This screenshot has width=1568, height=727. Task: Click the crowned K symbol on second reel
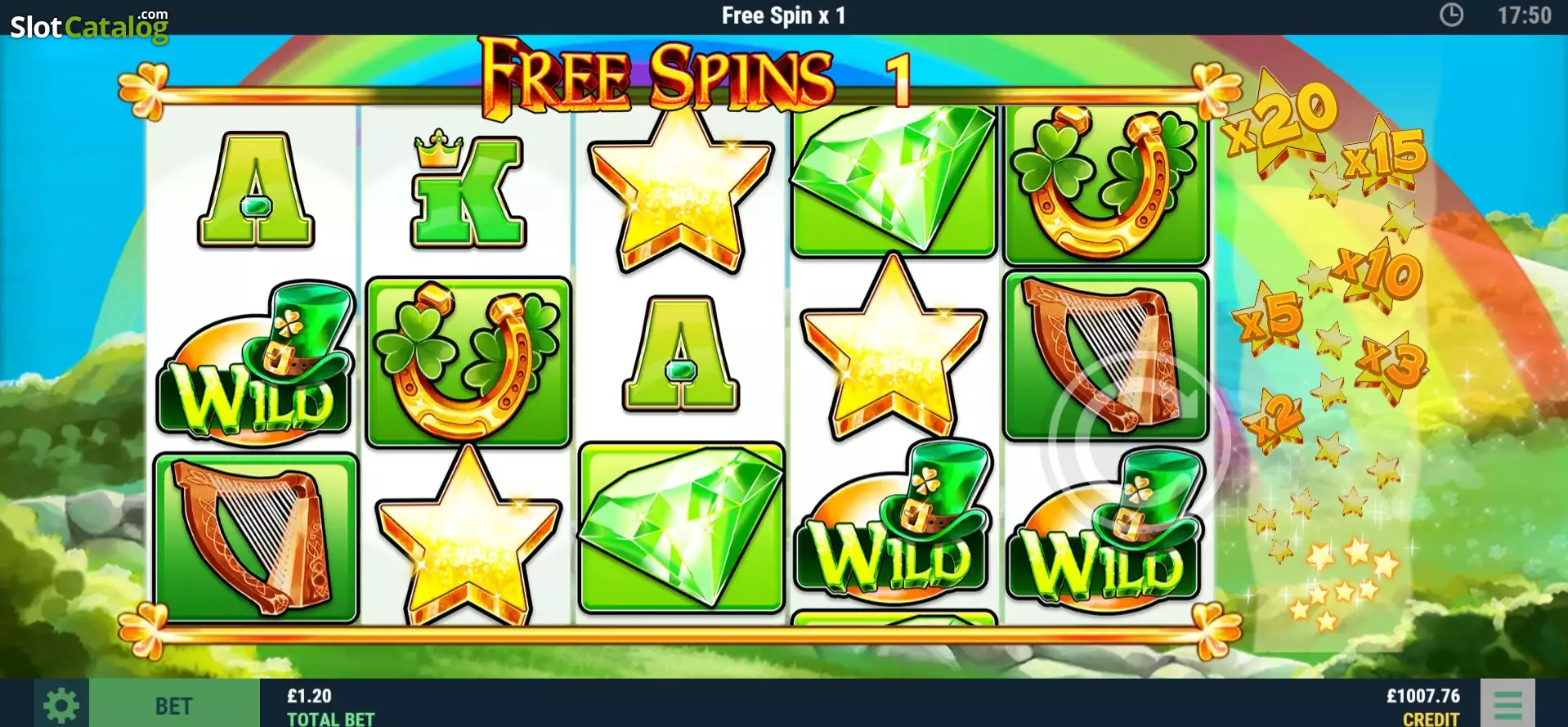468,189
